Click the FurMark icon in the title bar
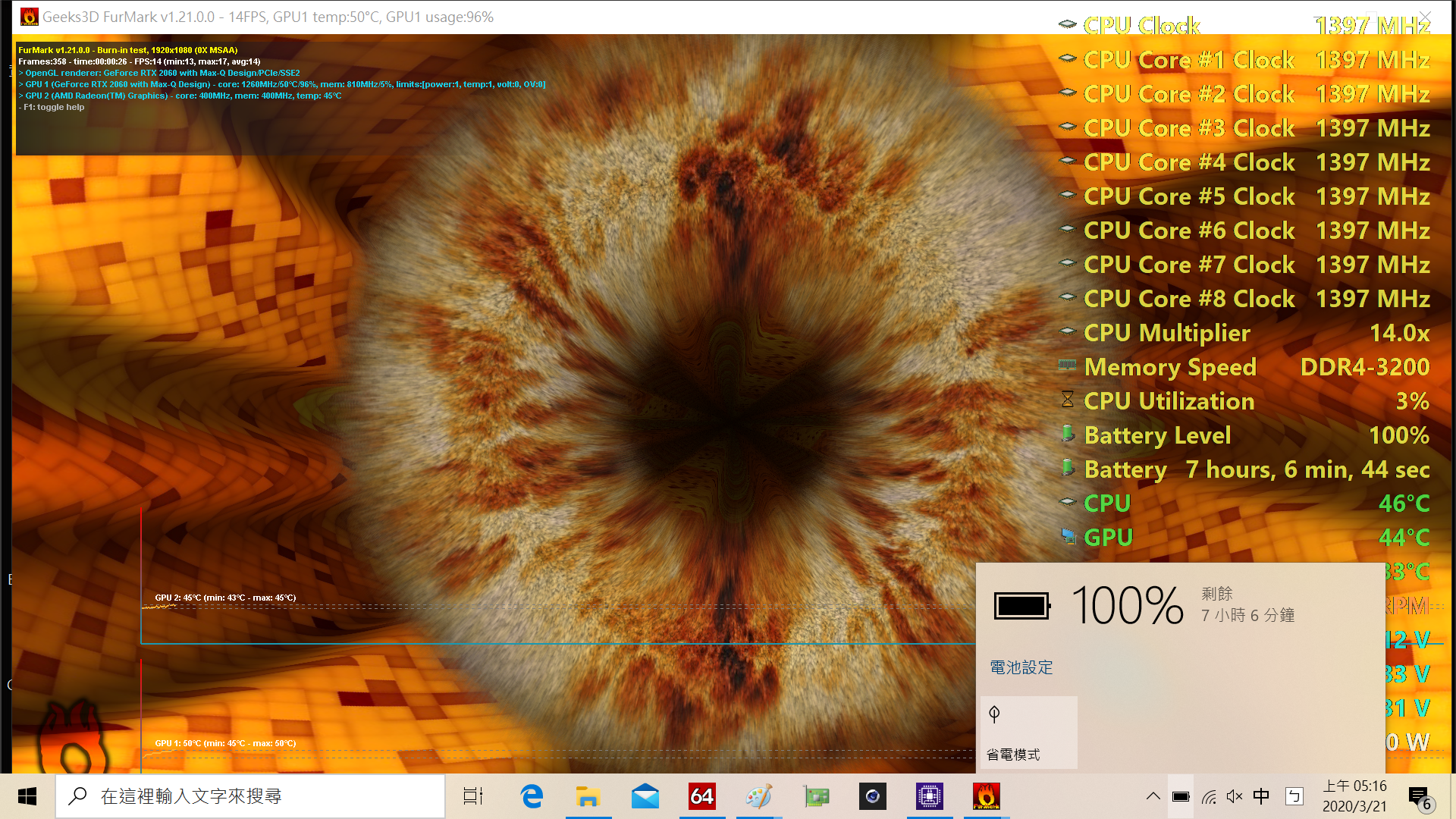Image resolution: width=1456 pixels, height=819 pixels. point(29,17)
